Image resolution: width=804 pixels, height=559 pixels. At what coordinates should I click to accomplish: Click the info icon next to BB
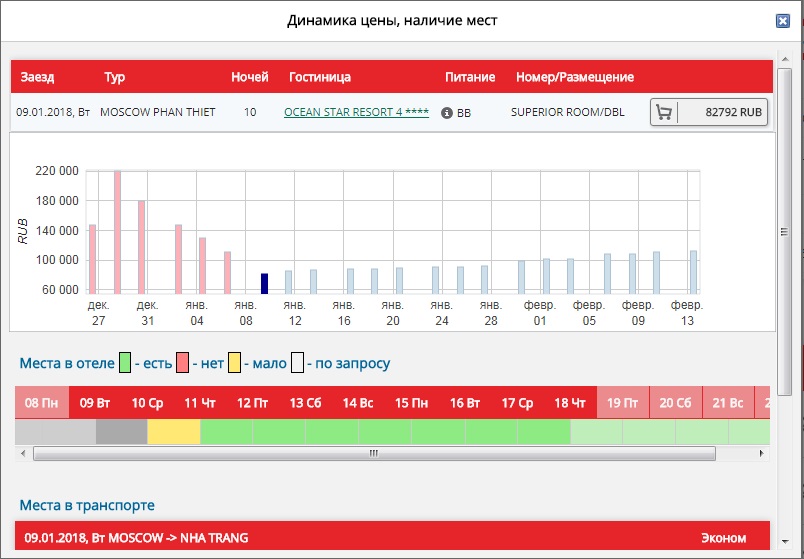point(446,113)
